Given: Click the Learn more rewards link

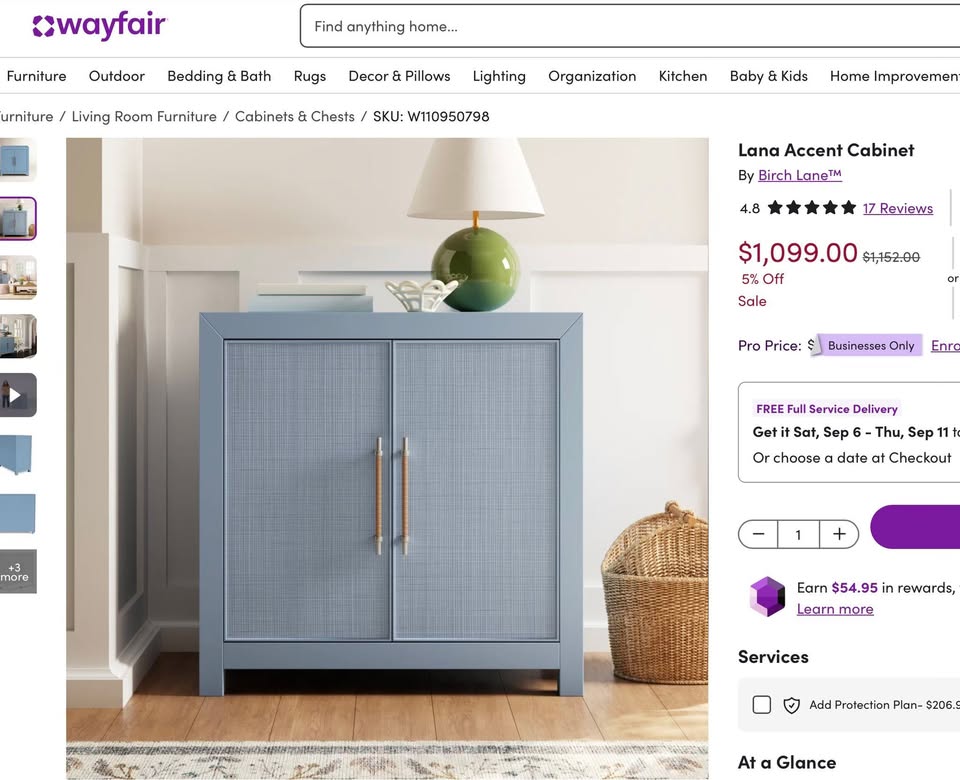Looking at the screenshot, I should (835, 609).
